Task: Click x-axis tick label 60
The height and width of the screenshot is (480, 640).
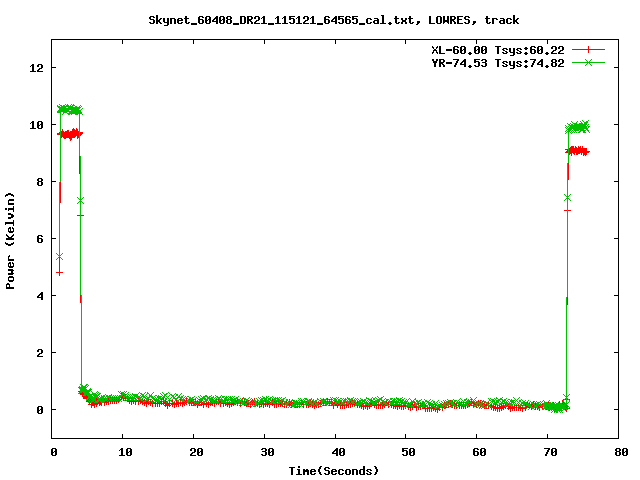Action: pyautogui.click(x=479, y=452)
